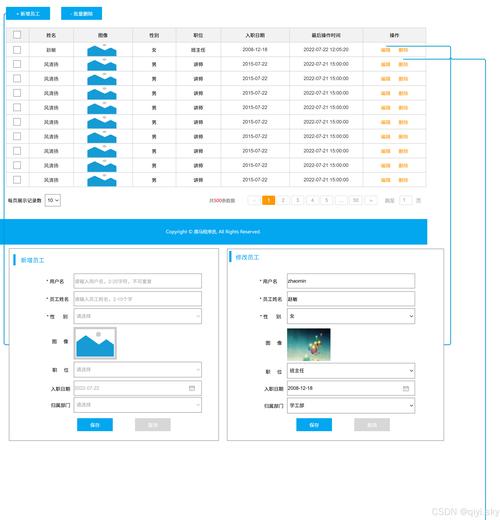Viewport: 500px width, 520px height.
Task: Click blue 保存 button in 修改员工 form
Action: click(314, 425)
